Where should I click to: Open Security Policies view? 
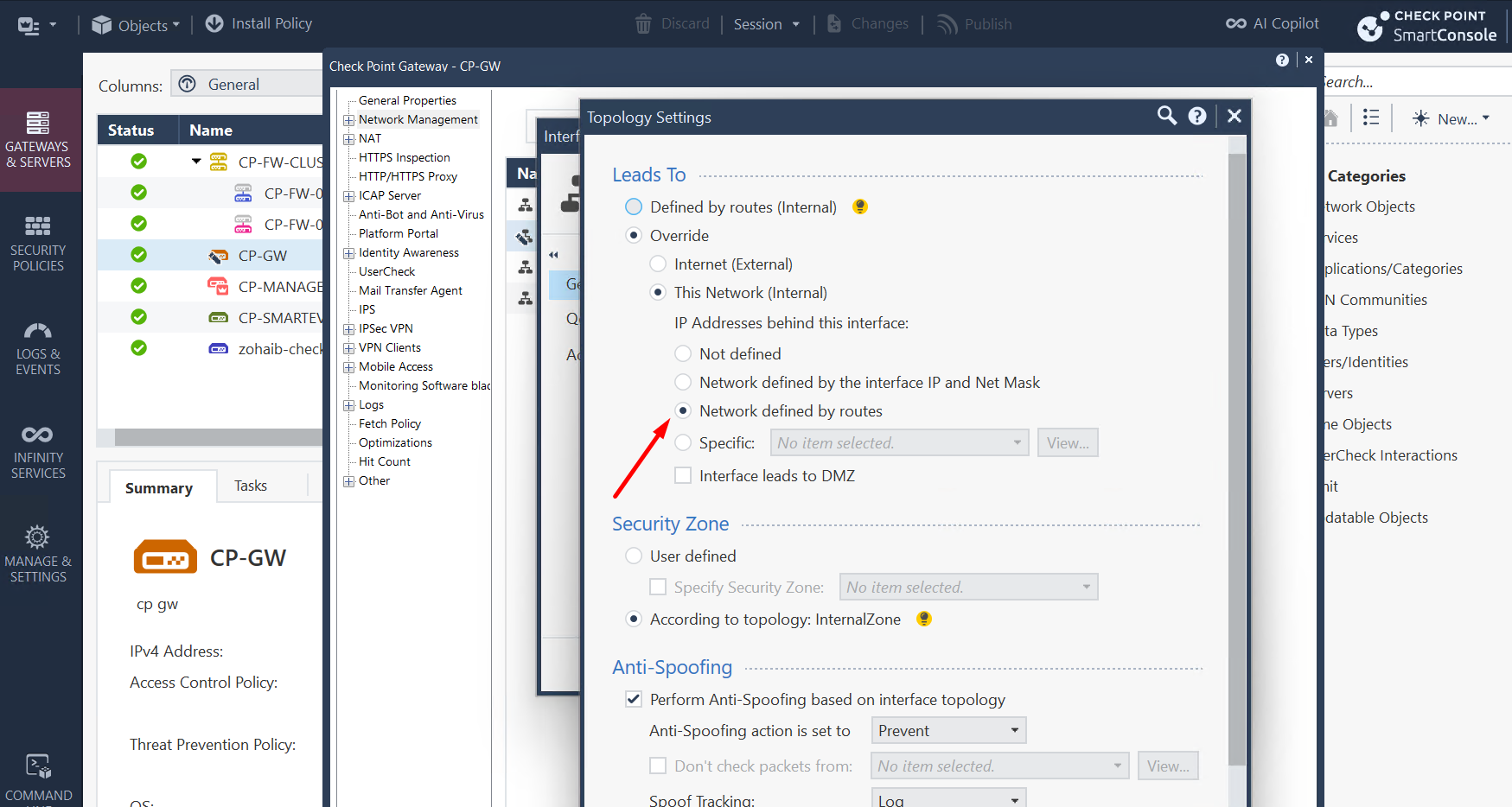click(x=39, y=243)
